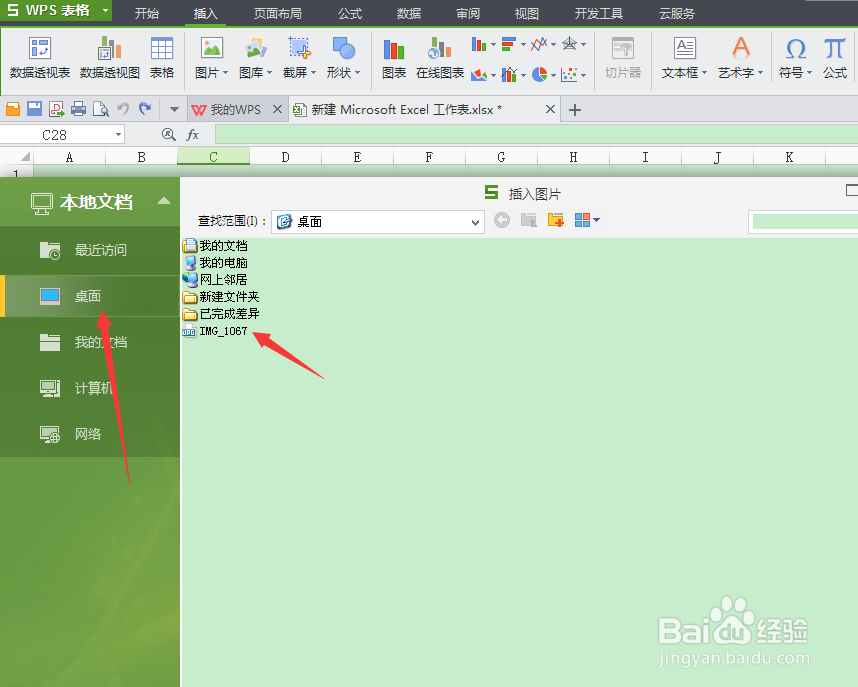The width and height of the screenshot is (858, 687).
Task: Select 计算机 in the sidebar
Action: (90, 388)
